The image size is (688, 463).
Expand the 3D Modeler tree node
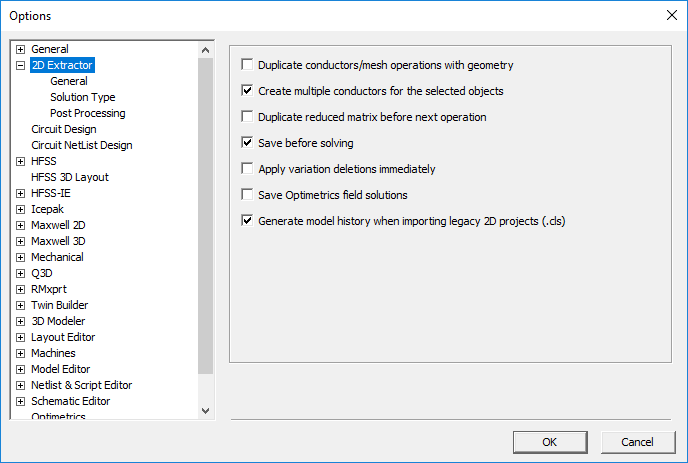[20, 322]
